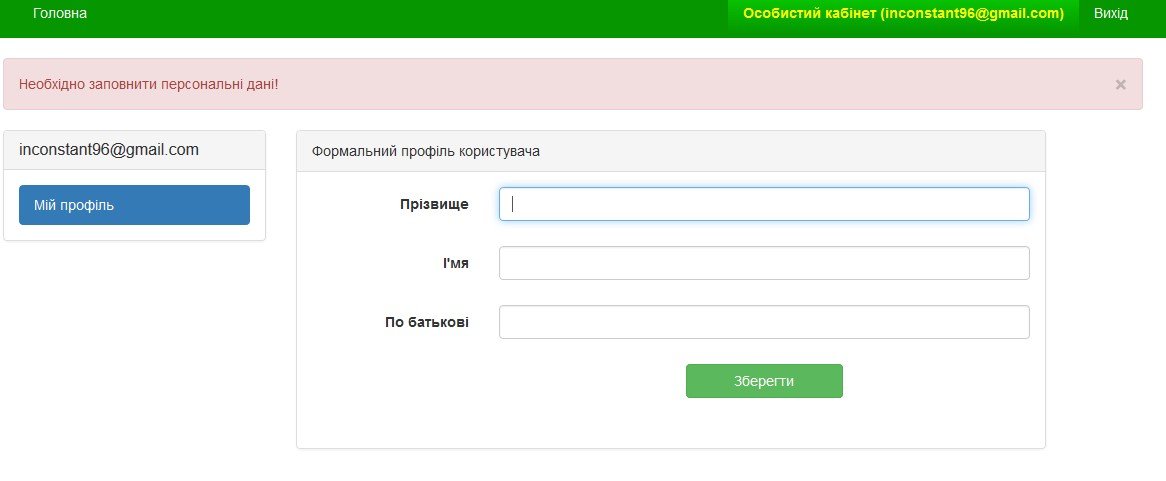Focus the Прізвище text input
1166x481 pixels.
pyautogui.click(x=764, y=204)
